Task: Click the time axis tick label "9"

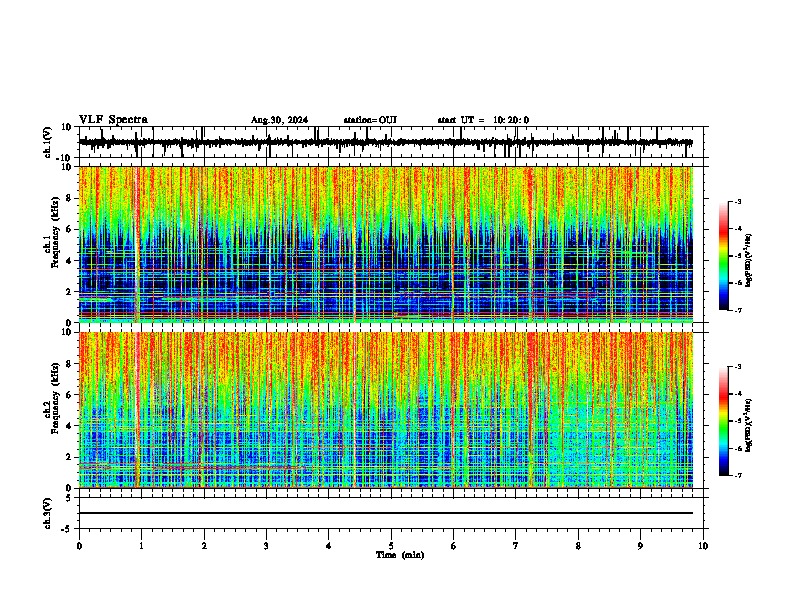Action: click(x=640, y=546)
